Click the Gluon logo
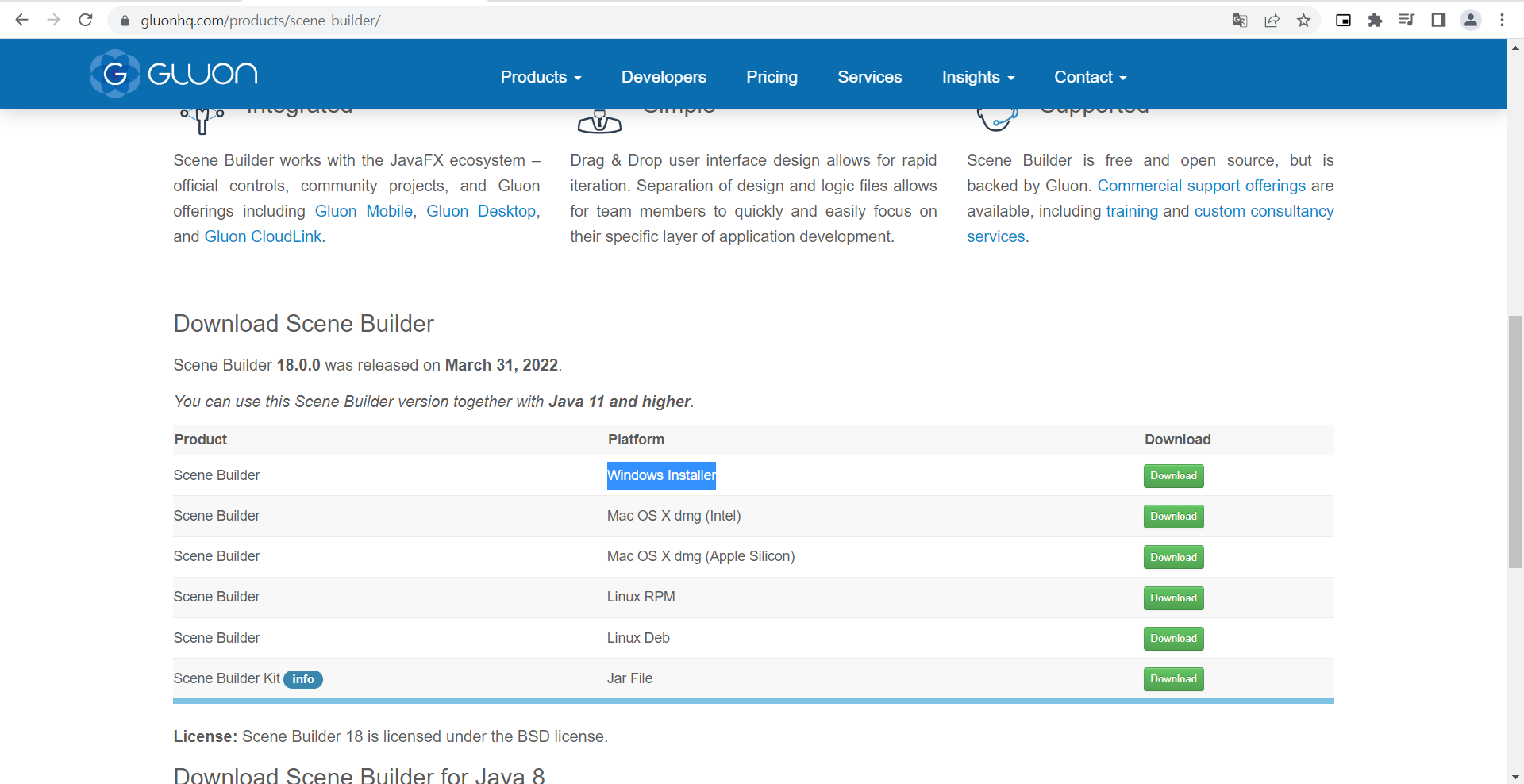 [174, 74]
